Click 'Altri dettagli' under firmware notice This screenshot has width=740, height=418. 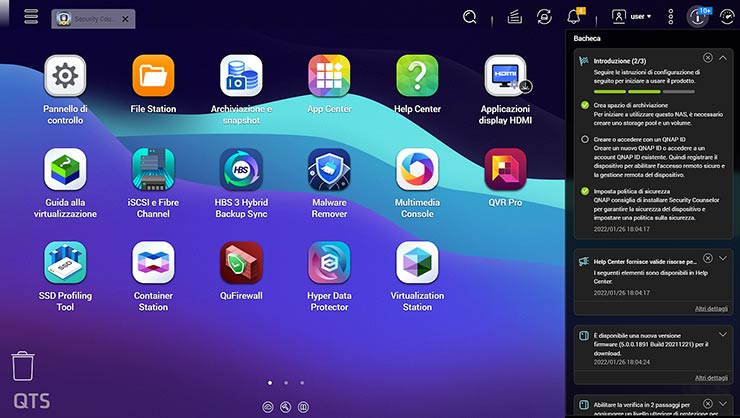(711, 378)
